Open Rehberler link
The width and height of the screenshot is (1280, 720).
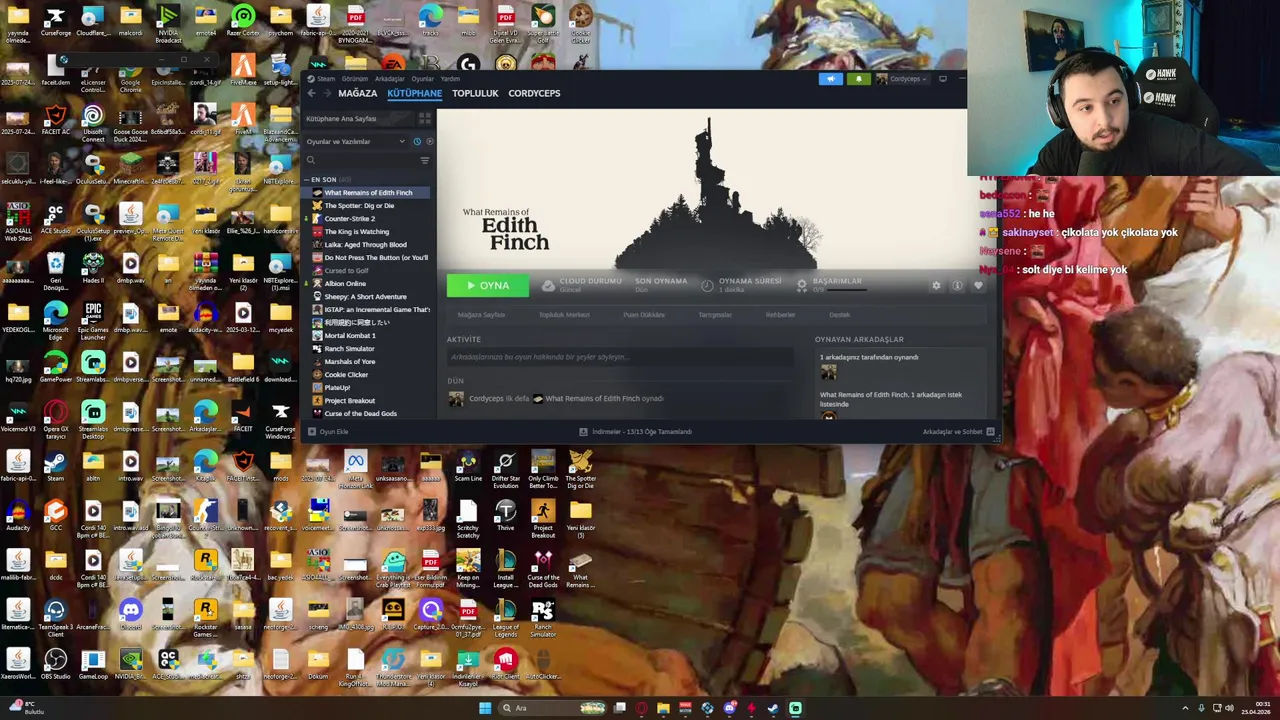[x=780, y=315]
